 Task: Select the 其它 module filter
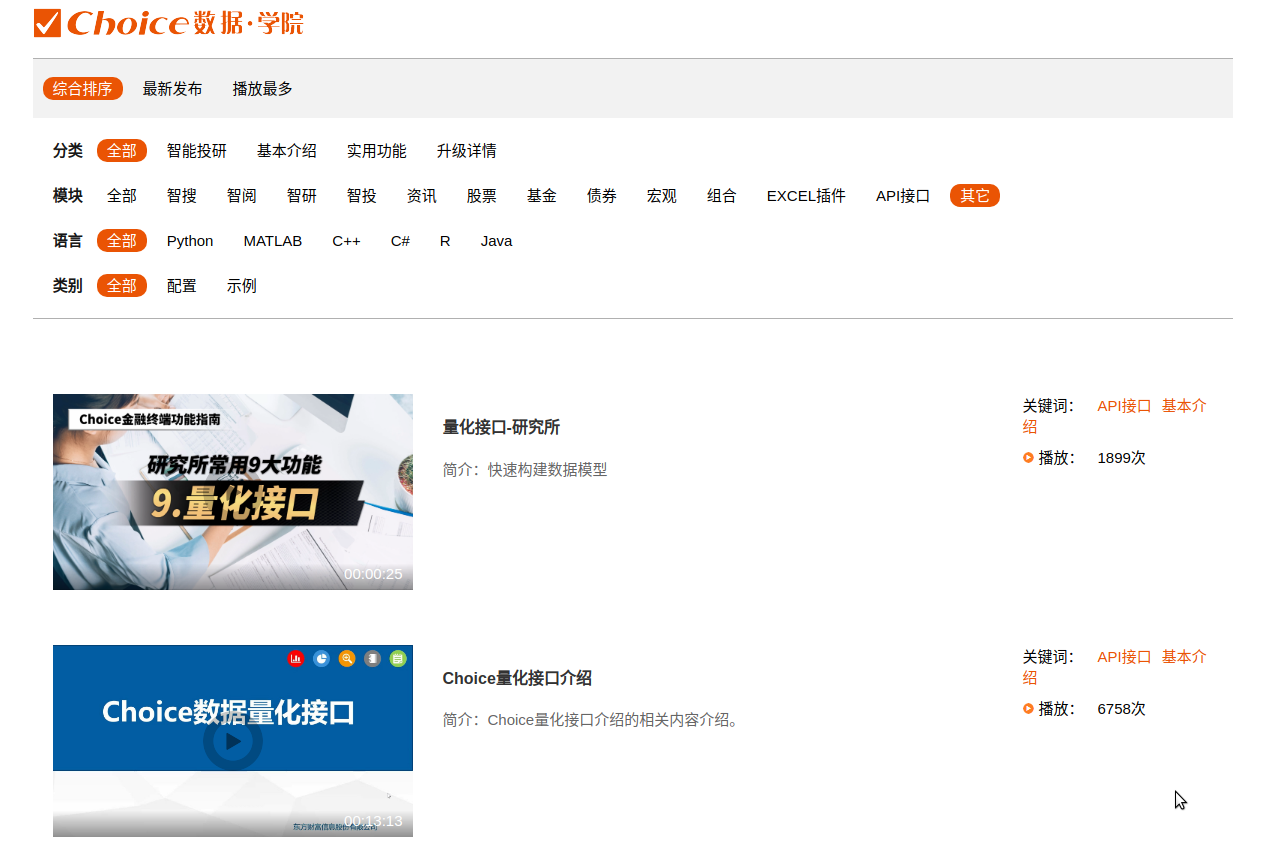click(x=975, y=195)
